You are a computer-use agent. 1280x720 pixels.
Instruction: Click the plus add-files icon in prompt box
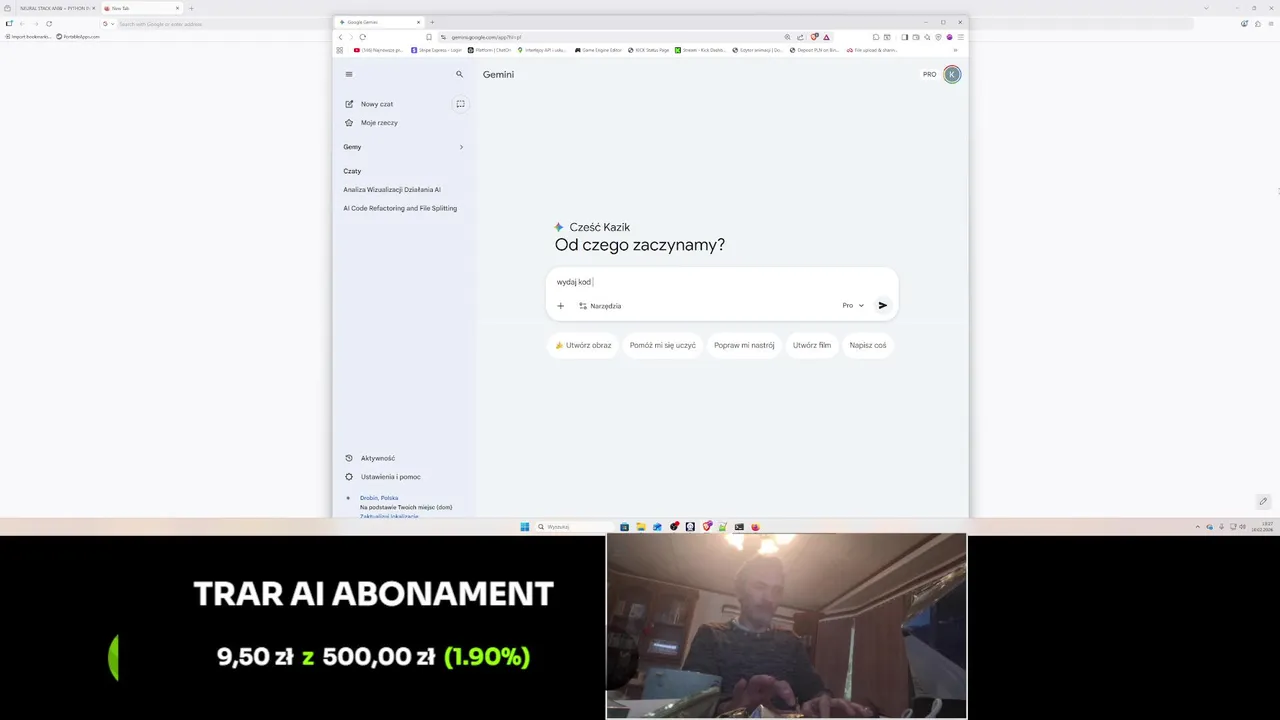(x=561, y=306)
